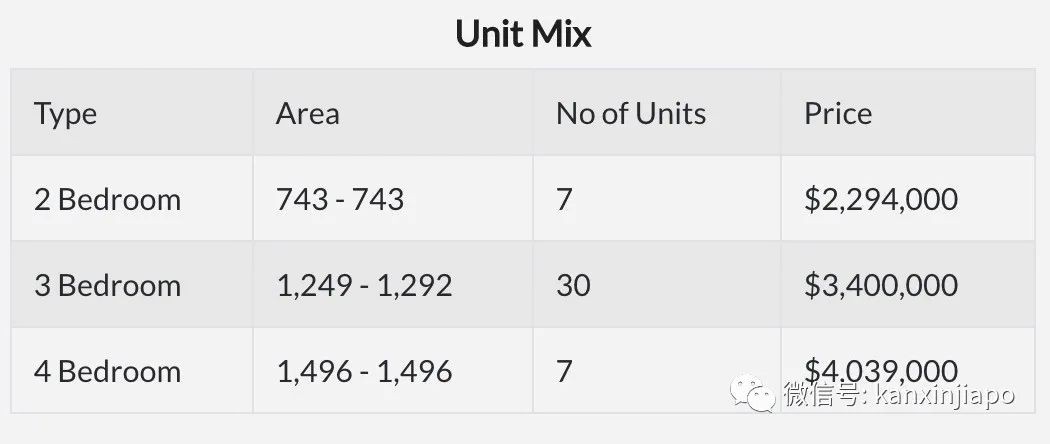This screenshot has width=1050, height=444.
Task: Select the Area column header
Action: 308,113
